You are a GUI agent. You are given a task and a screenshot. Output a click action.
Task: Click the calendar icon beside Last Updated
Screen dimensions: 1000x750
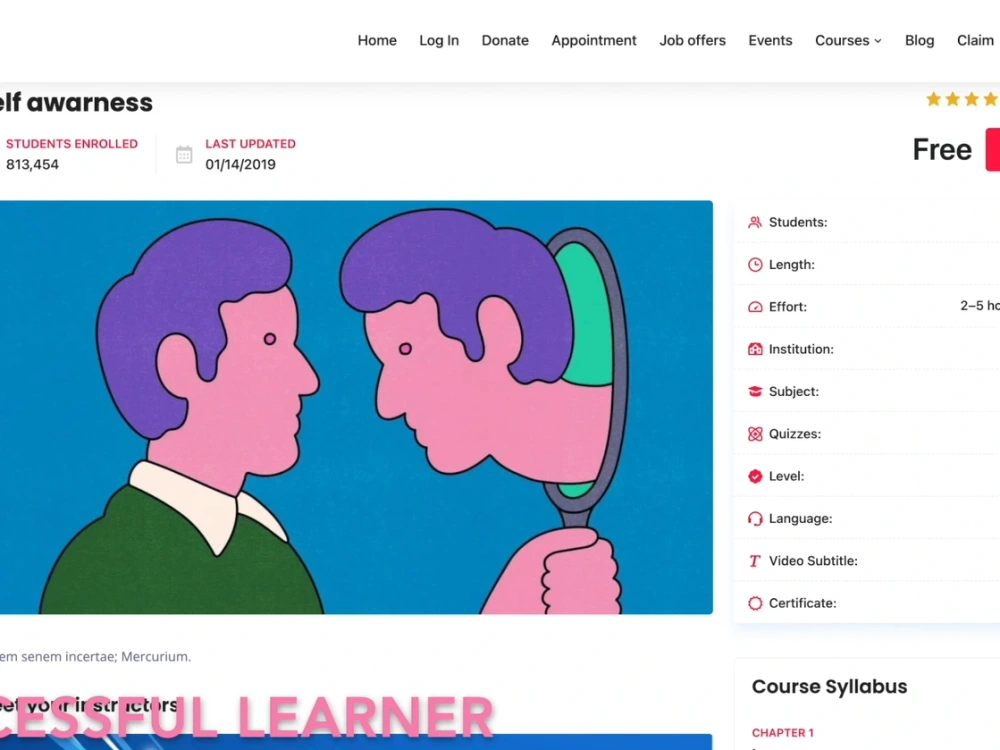coord(184,154)
